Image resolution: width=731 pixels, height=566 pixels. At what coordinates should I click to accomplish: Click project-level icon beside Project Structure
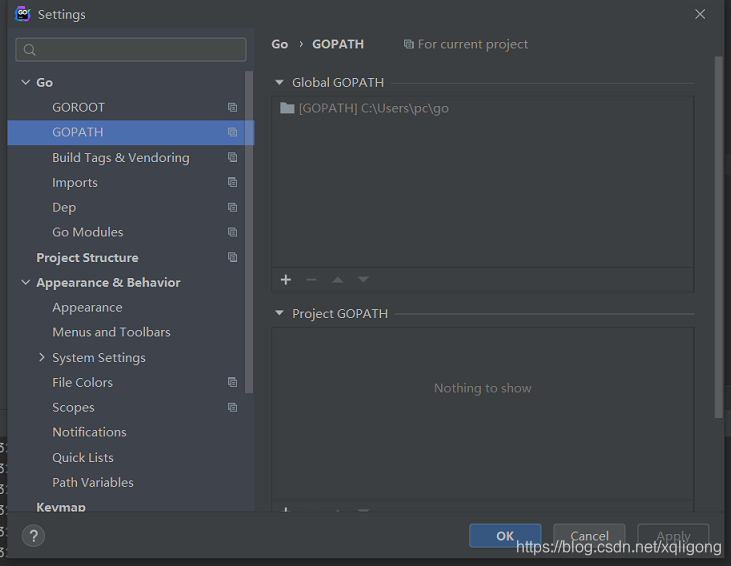tap(232, 257)
